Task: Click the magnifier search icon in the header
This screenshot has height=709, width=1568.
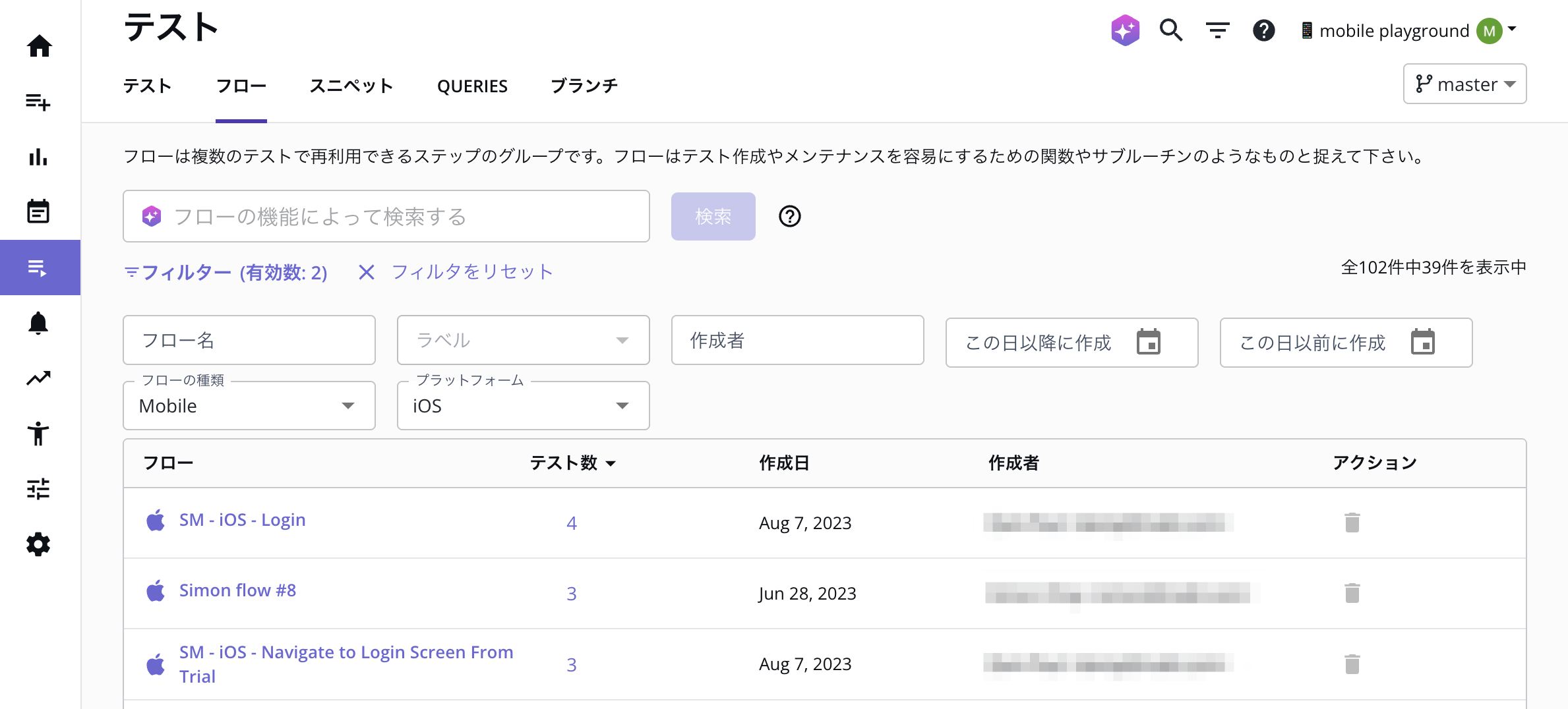Action: pyautogui.click(x=1171, y=30)
